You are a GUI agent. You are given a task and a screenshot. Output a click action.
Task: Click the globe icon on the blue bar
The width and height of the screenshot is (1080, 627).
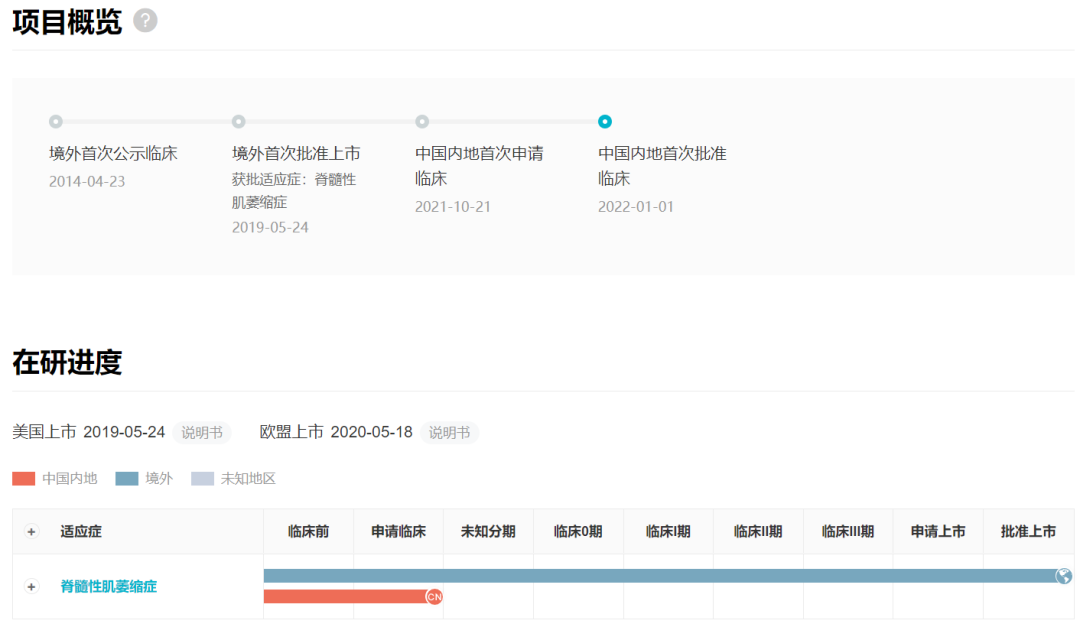coord(1063,576)
